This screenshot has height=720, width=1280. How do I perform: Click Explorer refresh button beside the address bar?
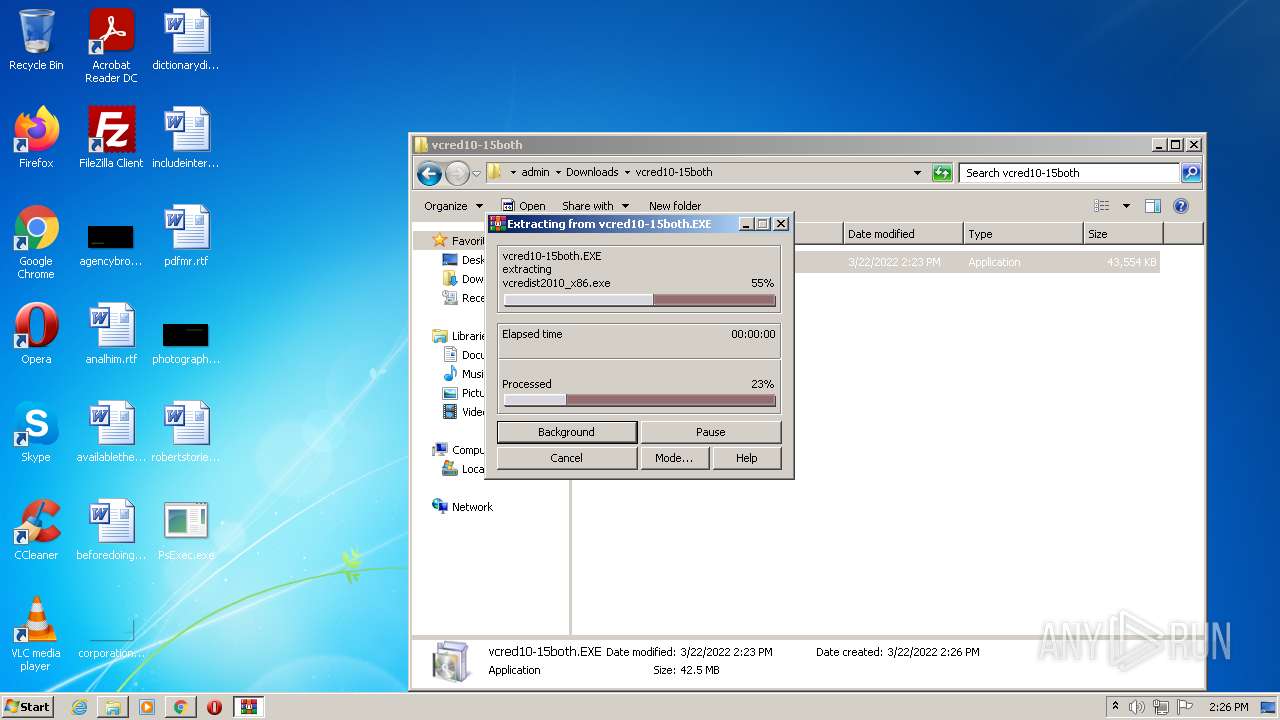point(942,173)
